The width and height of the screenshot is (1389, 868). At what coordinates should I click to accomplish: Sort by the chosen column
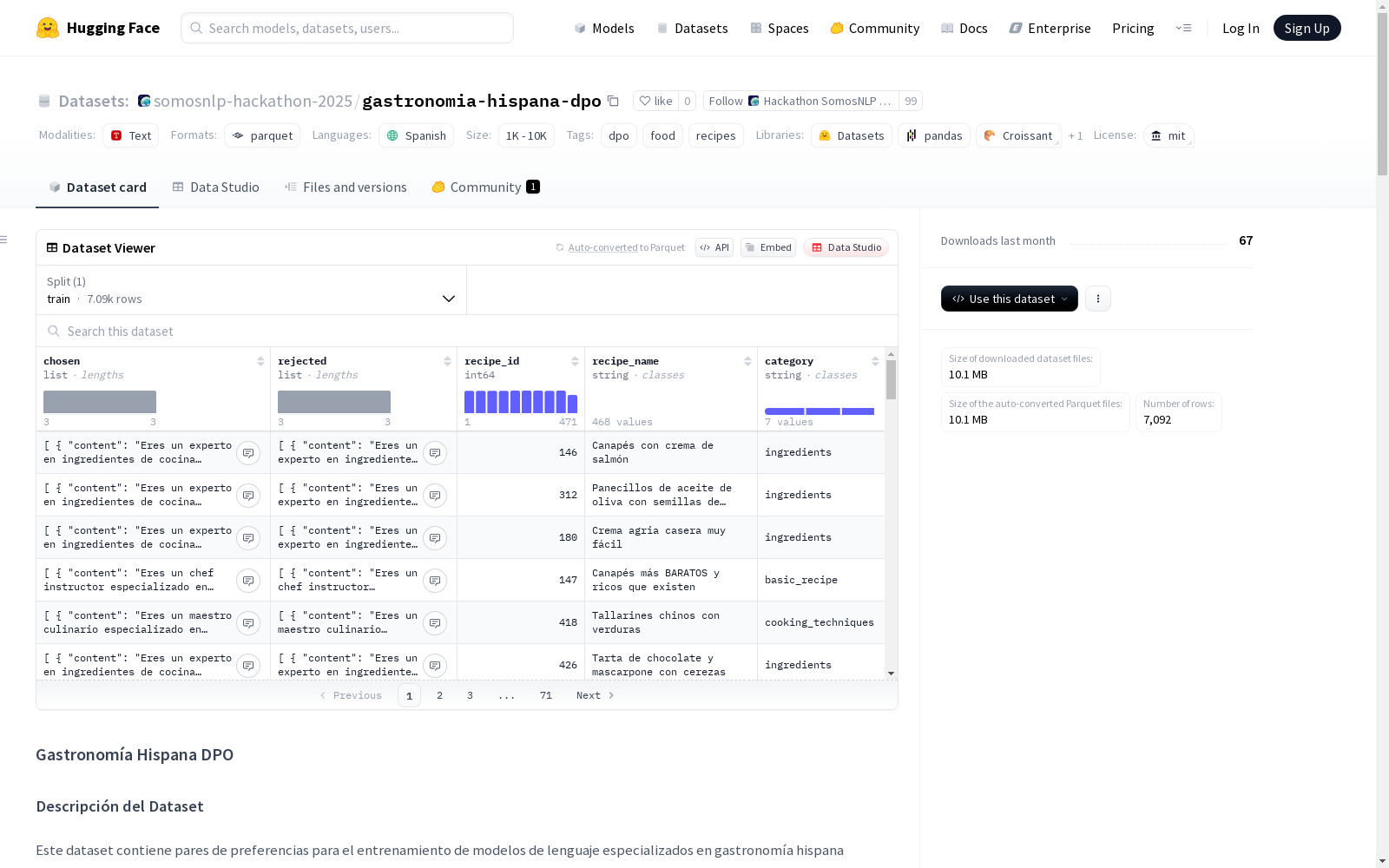[260, 361]
